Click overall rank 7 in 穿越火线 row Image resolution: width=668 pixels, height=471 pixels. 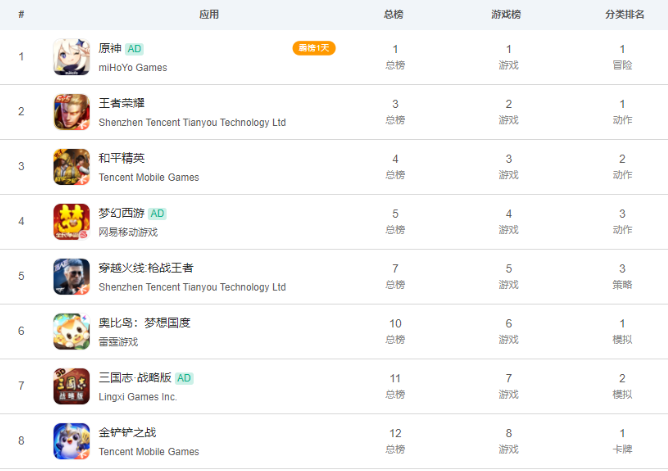click(395, 269)
